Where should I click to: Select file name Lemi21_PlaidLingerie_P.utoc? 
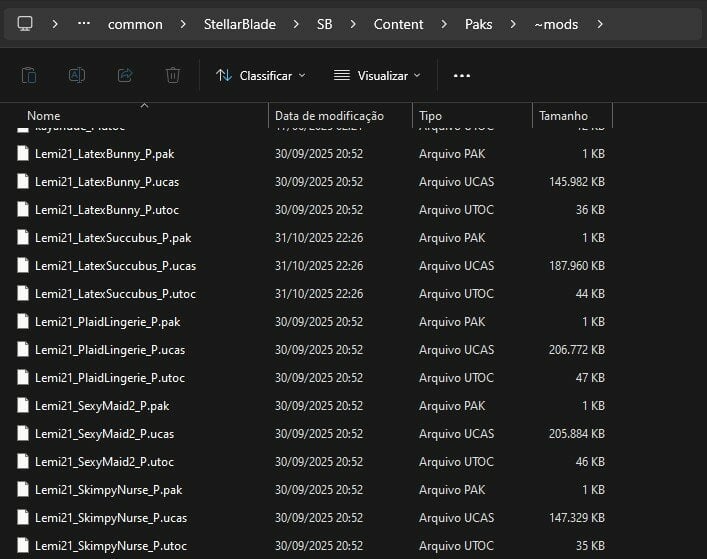(x=110, y=378)
